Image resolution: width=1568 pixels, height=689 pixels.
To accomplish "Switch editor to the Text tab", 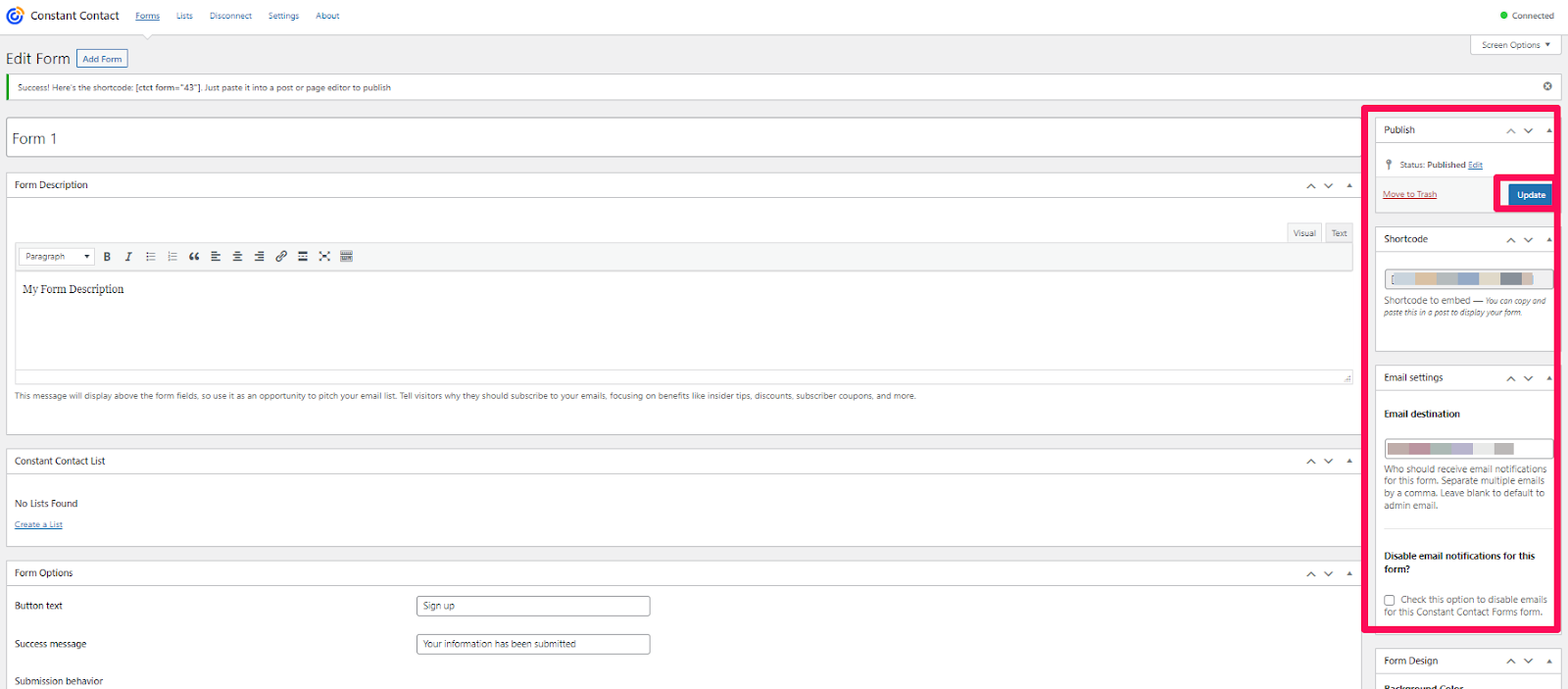I will pos(1339,233).
